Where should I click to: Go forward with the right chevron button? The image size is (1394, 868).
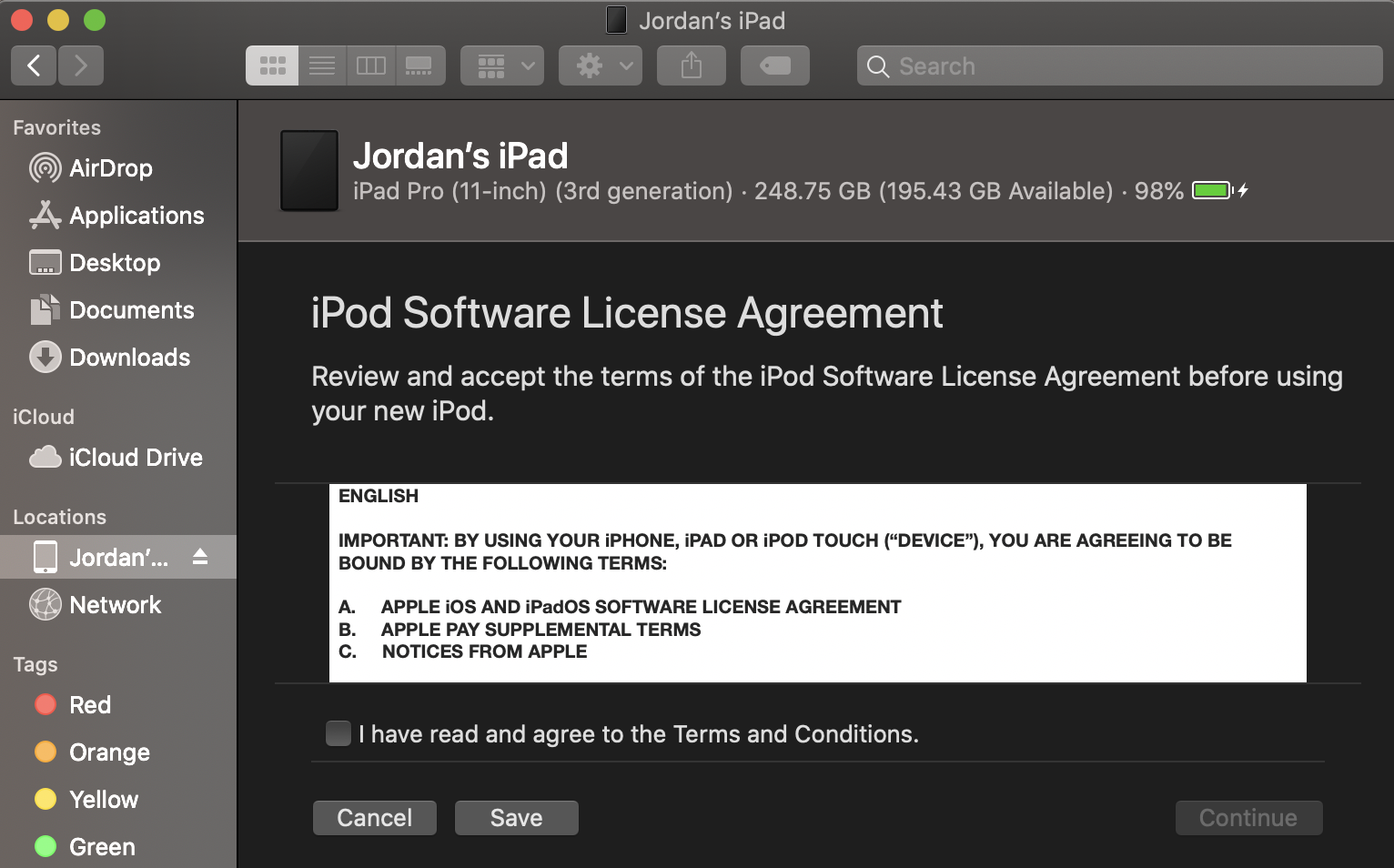[81, 66]
